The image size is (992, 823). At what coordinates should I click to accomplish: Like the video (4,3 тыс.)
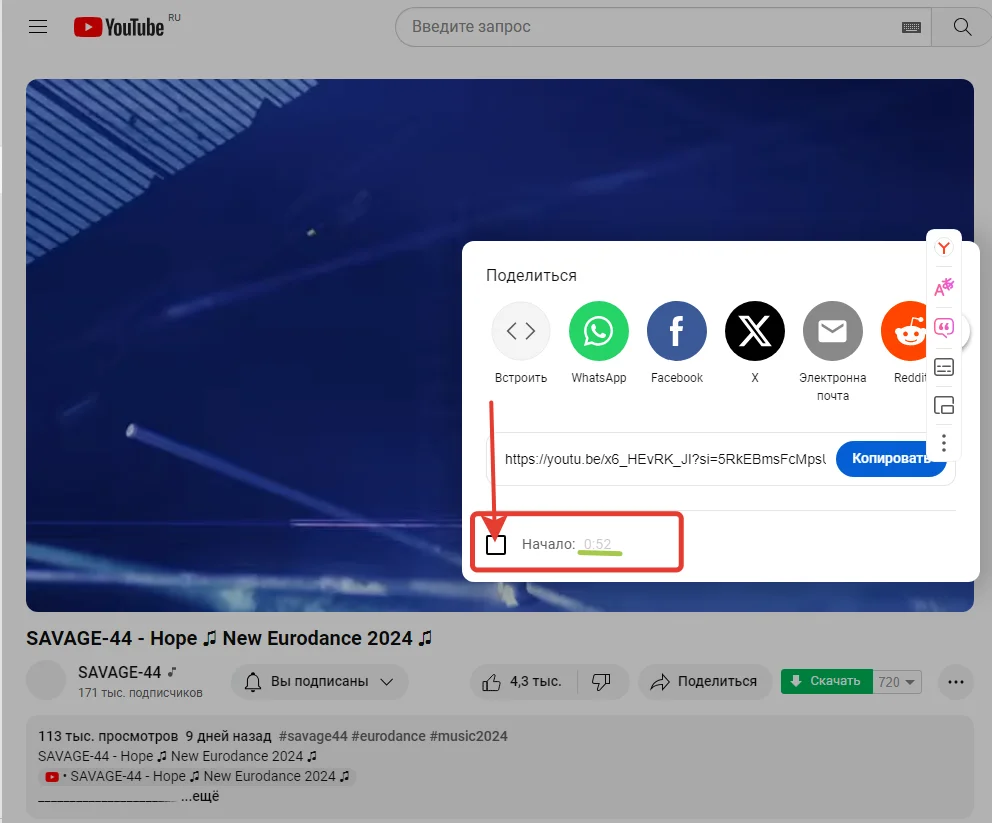click(523, 681)
